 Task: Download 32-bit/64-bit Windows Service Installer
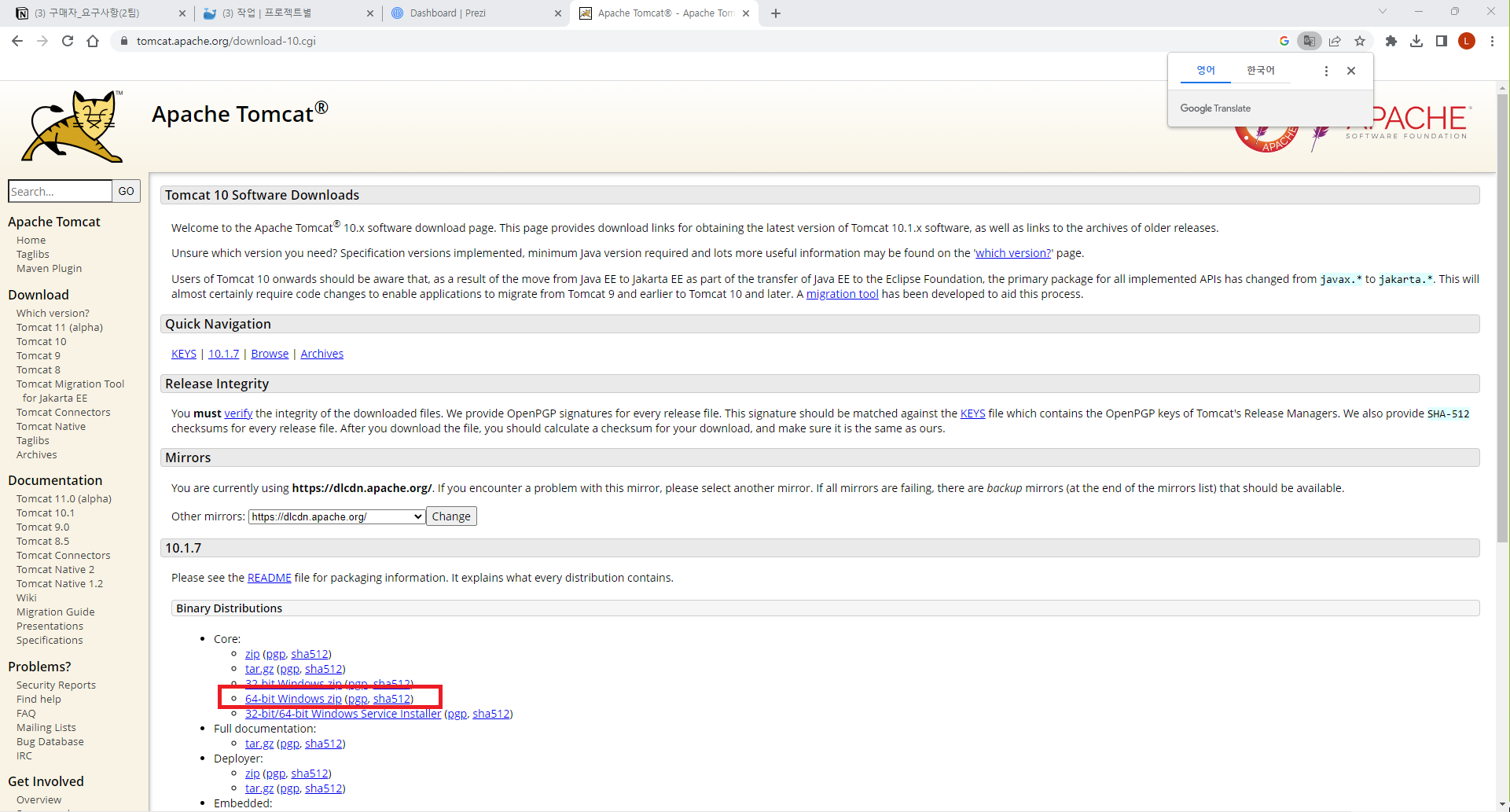coord(343,714)
